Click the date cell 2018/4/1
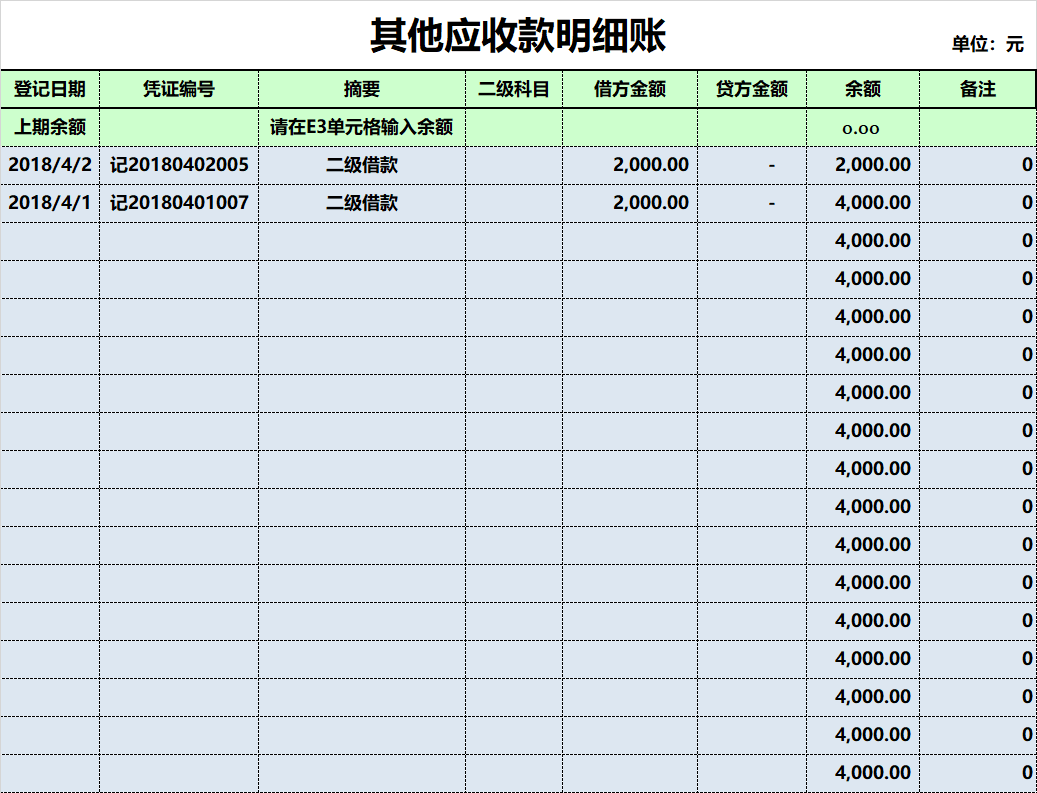The width and height of the screenshot is (1037, 793). tap(50, 202)
